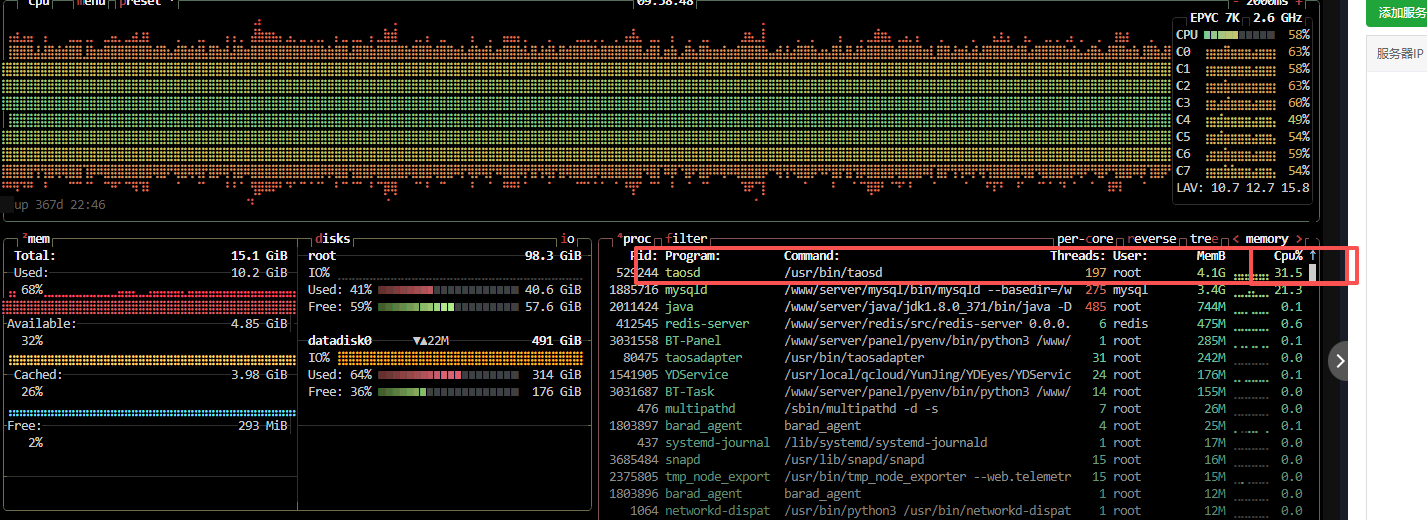Open the btop menu option
The width and height of the screenshot is (1427, 520).
pyautogui.click(x=90, y=3)
